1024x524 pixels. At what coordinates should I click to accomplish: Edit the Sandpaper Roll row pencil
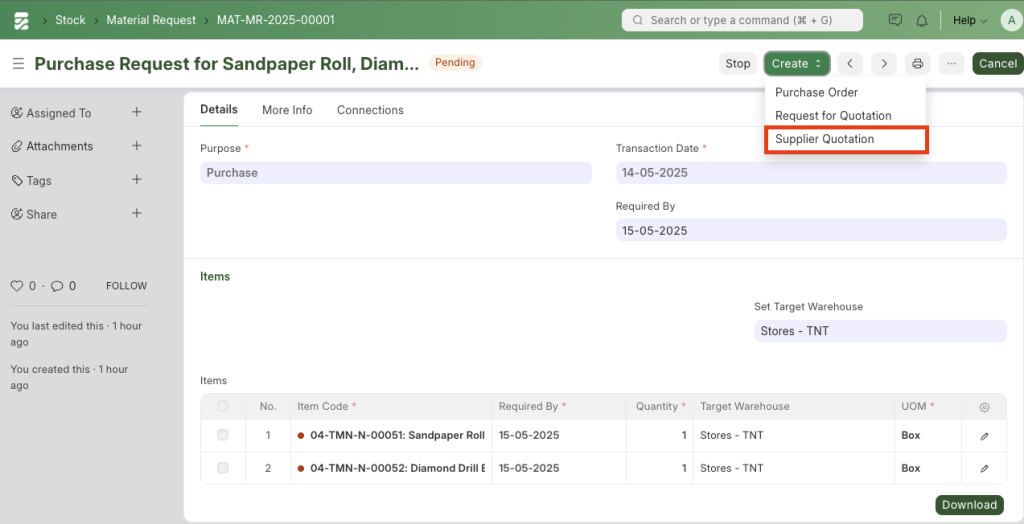point(984,436)
